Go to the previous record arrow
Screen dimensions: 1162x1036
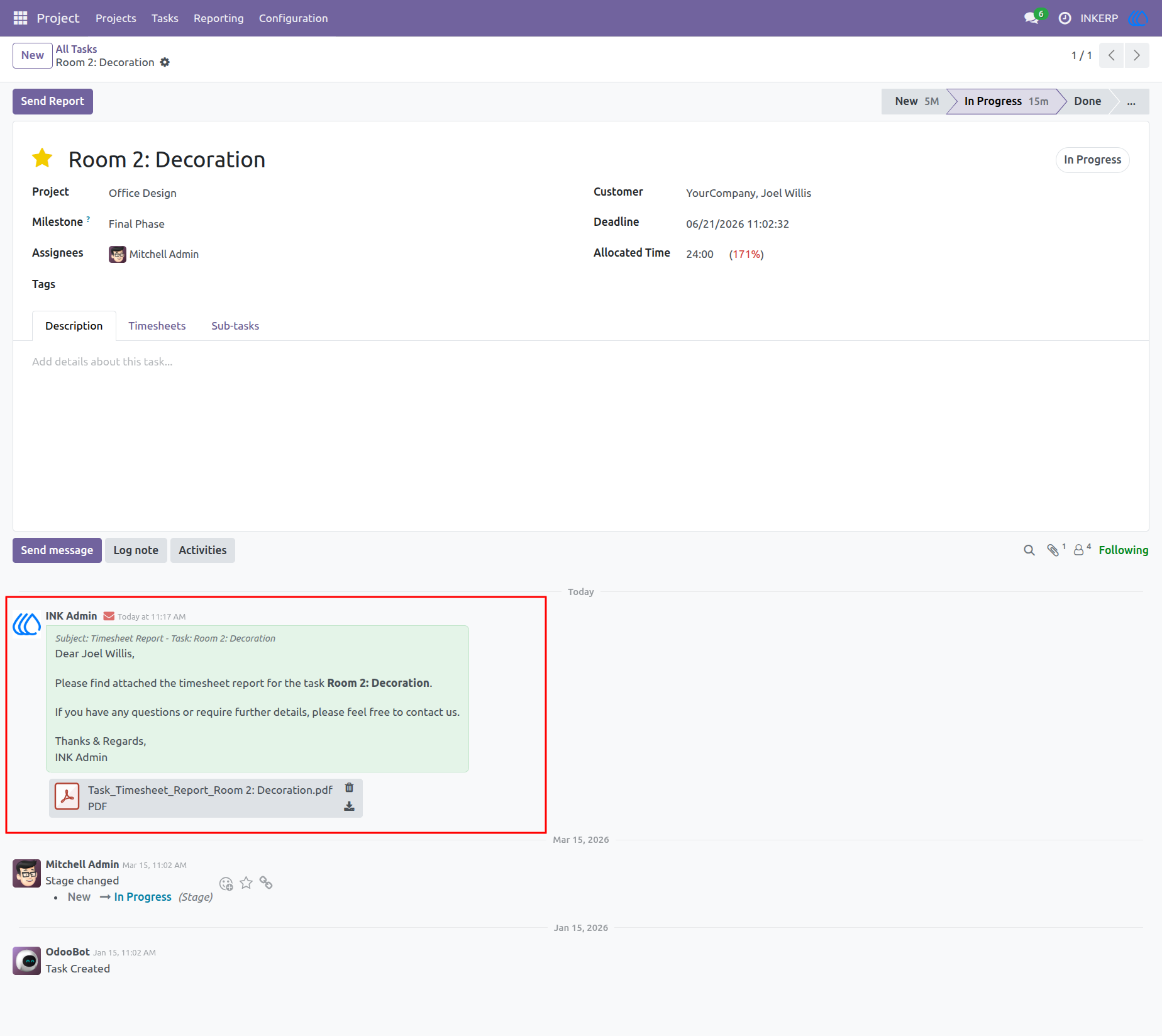1112,55
